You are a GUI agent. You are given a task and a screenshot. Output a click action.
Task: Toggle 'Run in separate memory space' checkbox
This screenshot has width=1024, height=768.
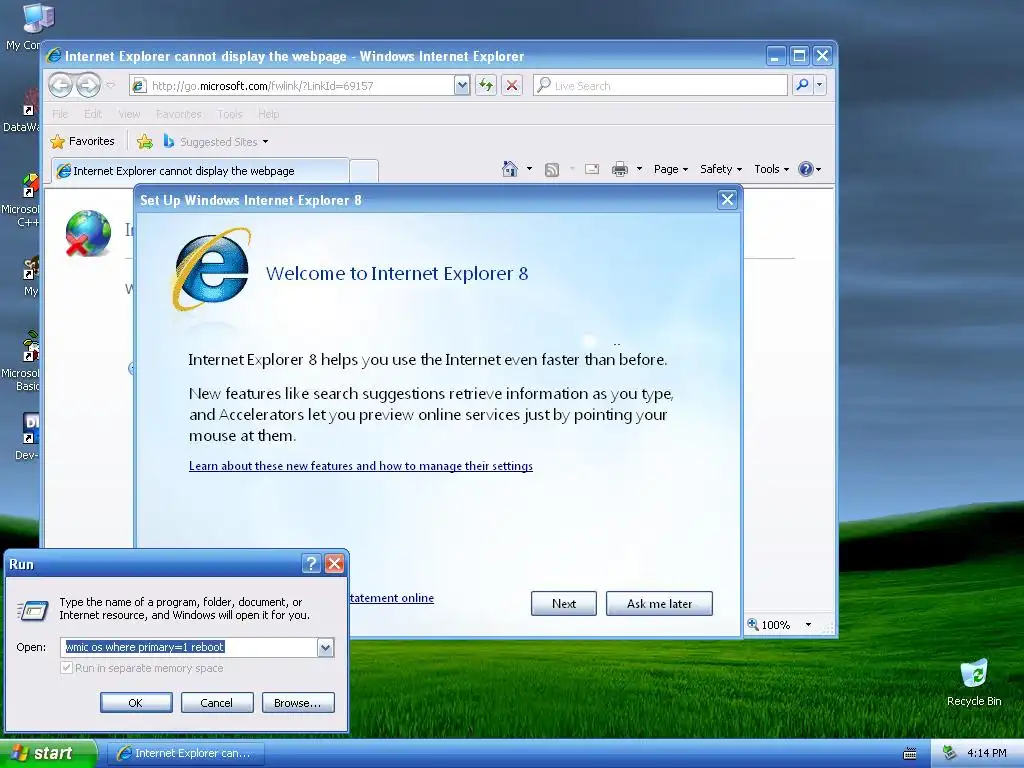[x=67, y=667]
